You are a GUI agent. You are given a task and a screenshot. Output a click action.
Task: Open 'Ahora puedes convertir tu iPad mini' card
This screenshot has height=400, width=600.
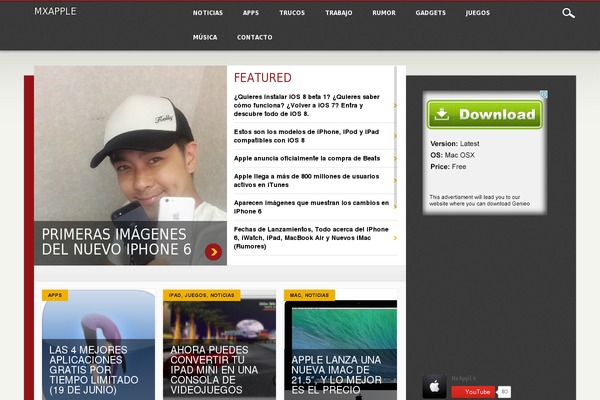click(x=214, y=370)
